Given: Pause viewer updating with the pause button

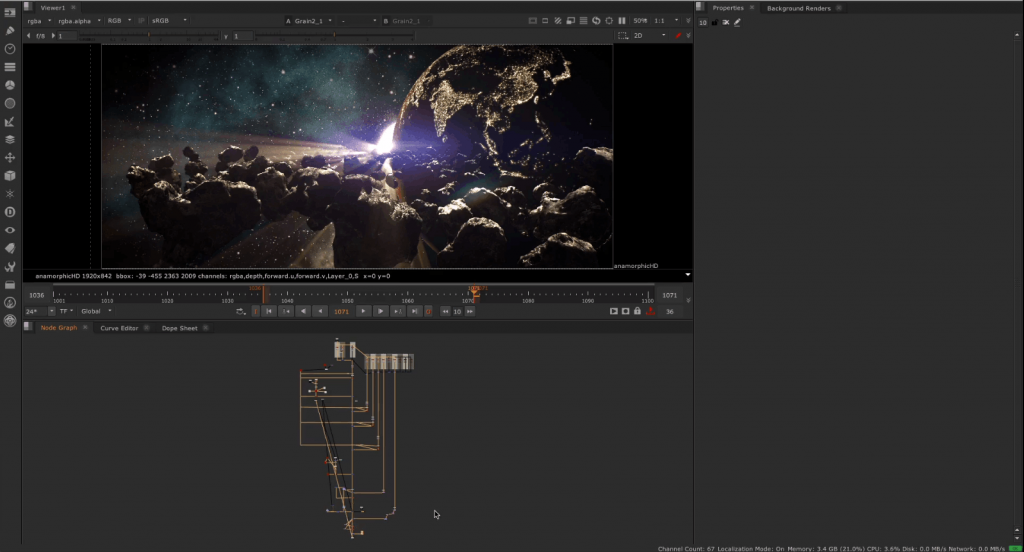Looking at the screenshot, I should [622, 20].
